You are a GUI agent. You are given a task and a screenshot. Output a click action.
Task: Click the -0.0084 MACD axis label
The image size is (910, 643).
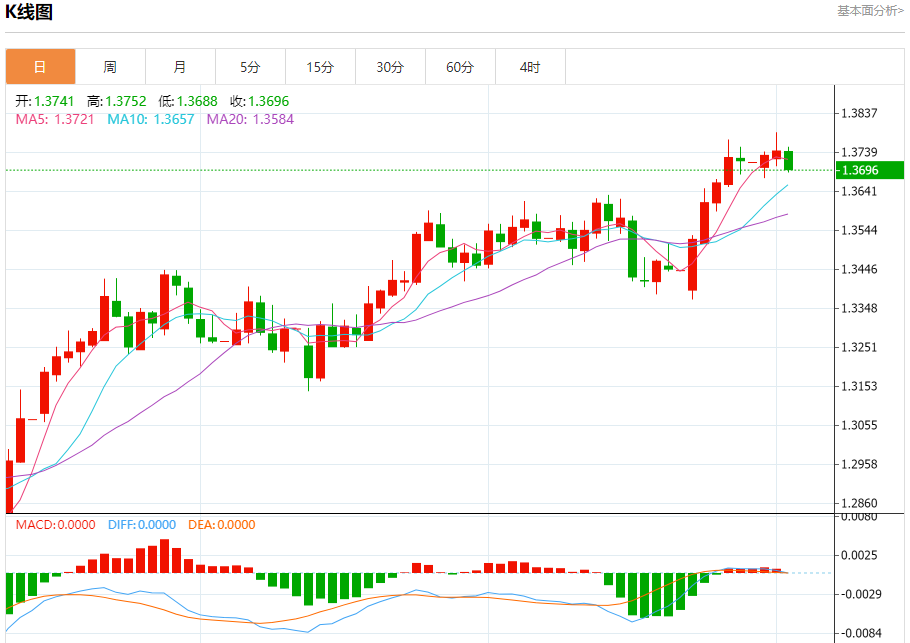(x=861, y=633)
